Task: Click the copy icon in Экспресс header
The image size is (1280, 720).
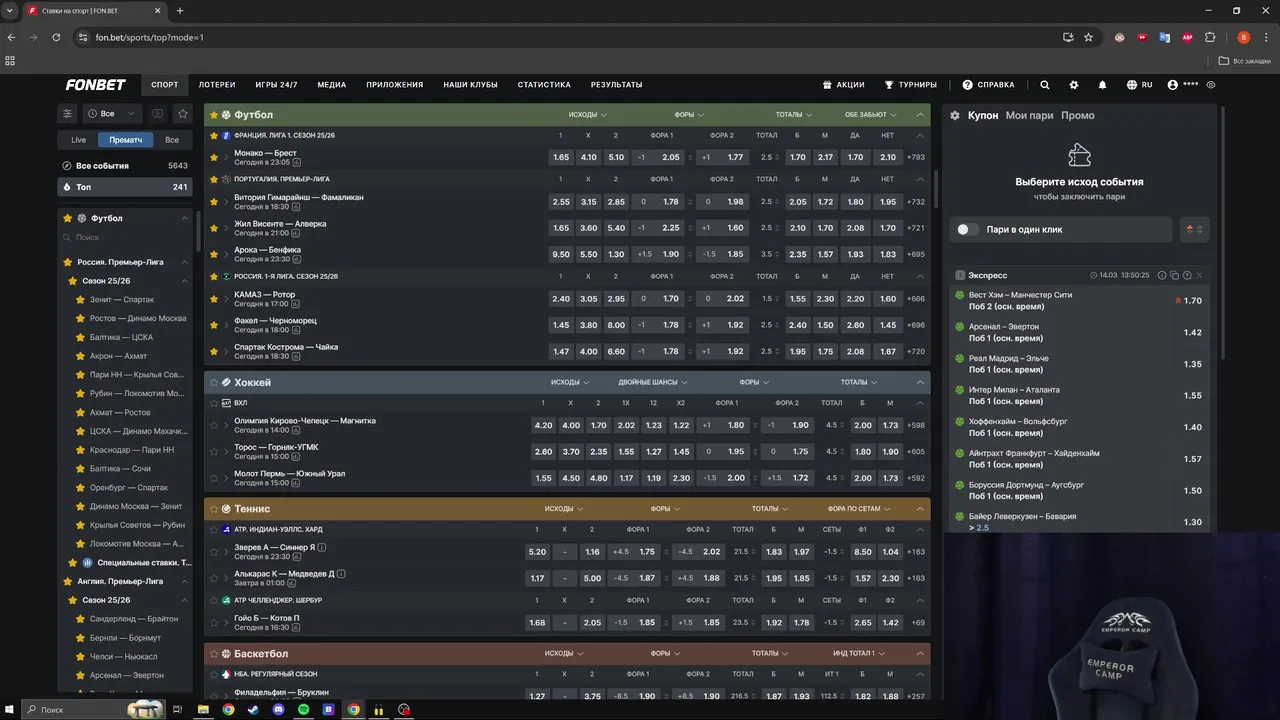Action: tap(1174, 275)
